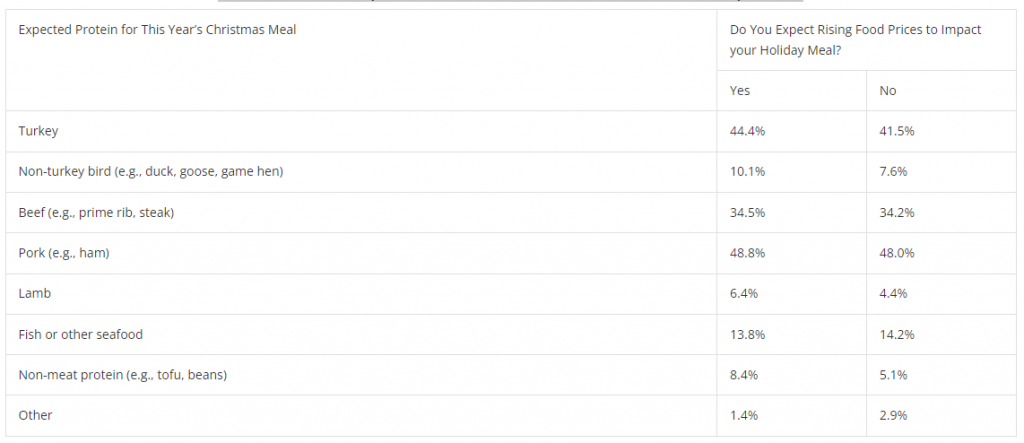
Task: Select the 34.2% Beef No cell
Action: (x=895, y=213)
